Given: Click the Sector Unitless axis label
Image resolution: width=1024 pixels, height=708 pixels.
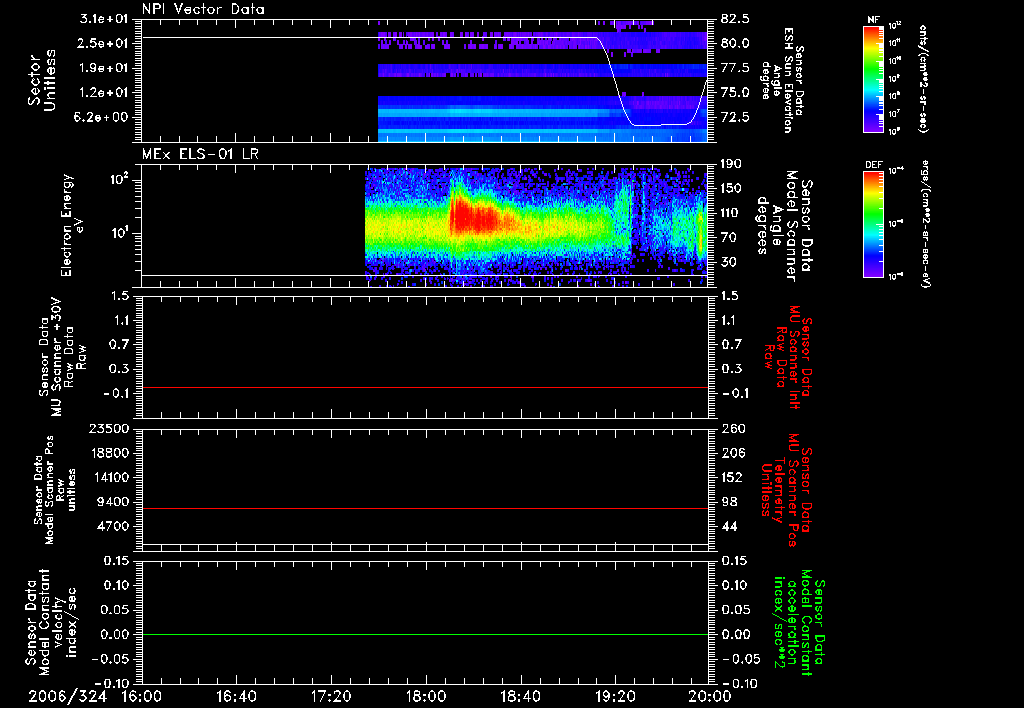Looking at the screenshot, I should click(42, 80).
